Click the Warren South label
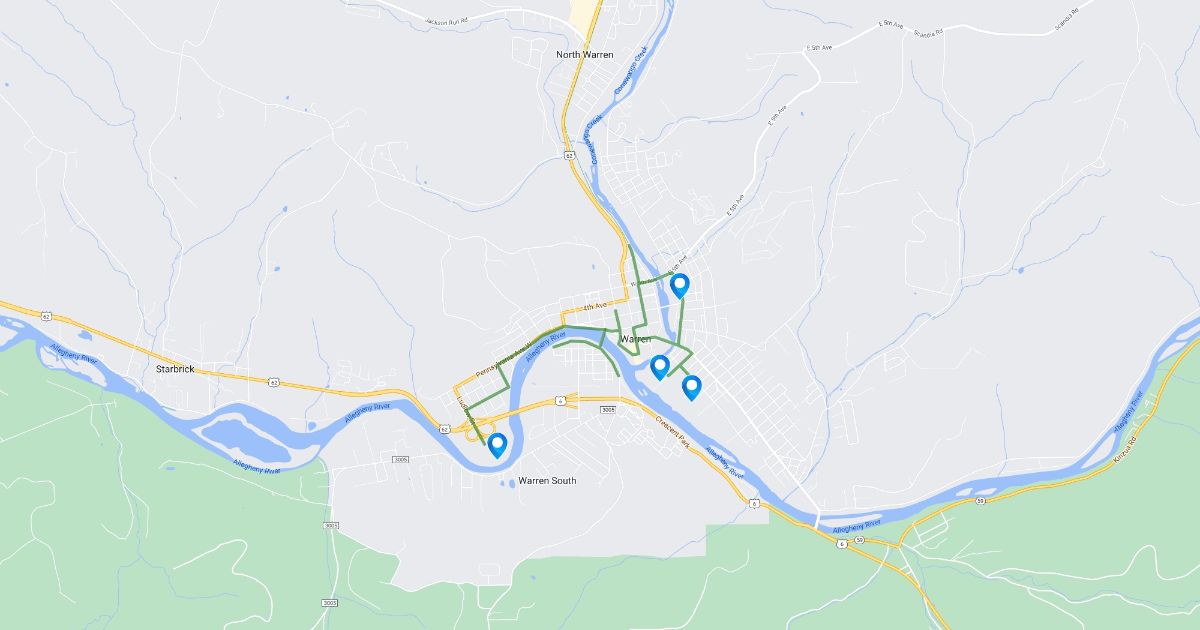Image resolution: width=1200 pixels, height=630 pixels. click(x=547, y=481)
